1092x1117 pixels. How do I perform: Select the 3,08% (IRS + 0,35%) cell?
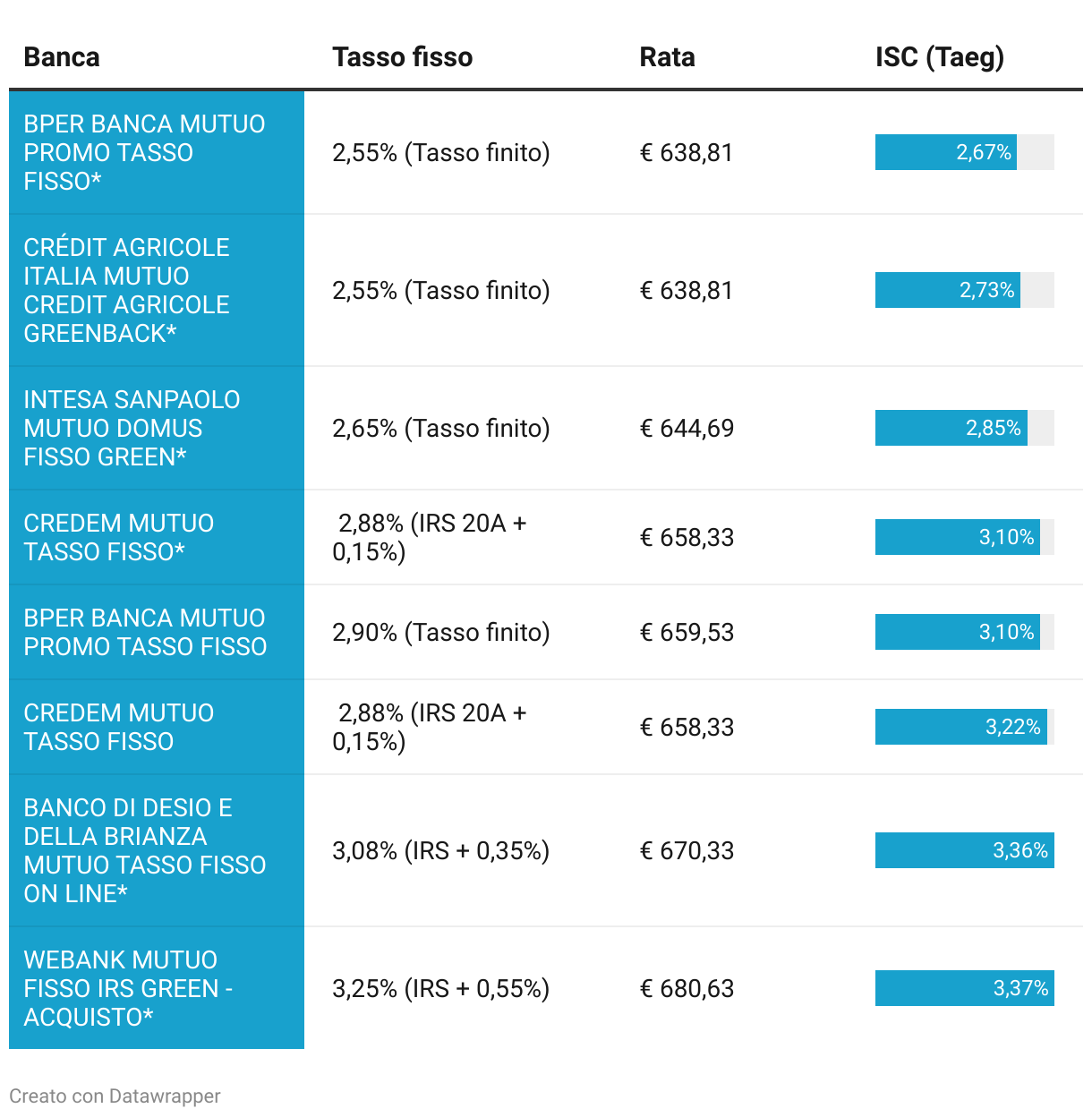pos(440,850)
